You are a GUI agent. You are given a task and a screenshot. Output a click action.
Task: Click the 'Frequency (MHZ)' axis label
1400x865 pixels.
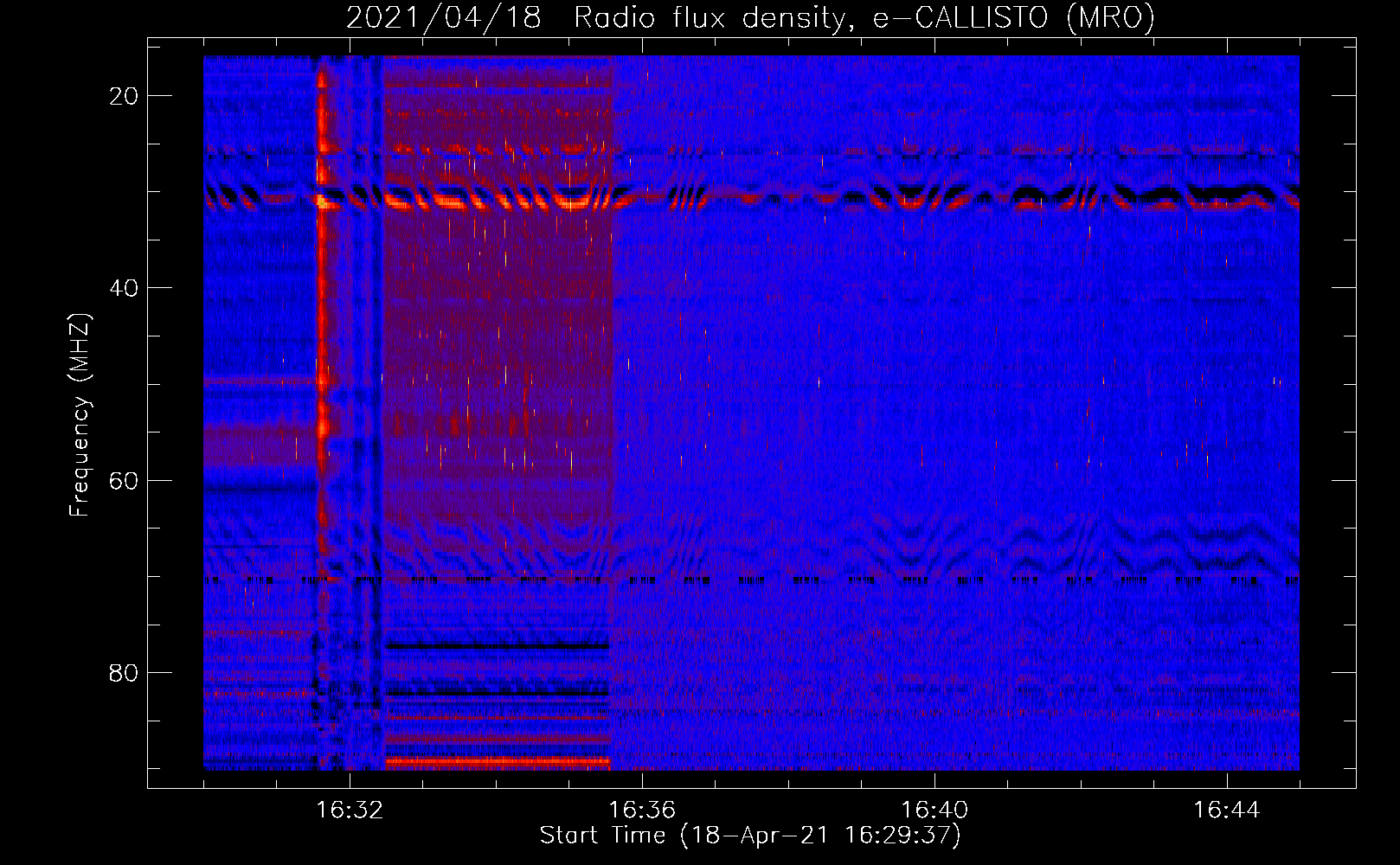[80, 415]
